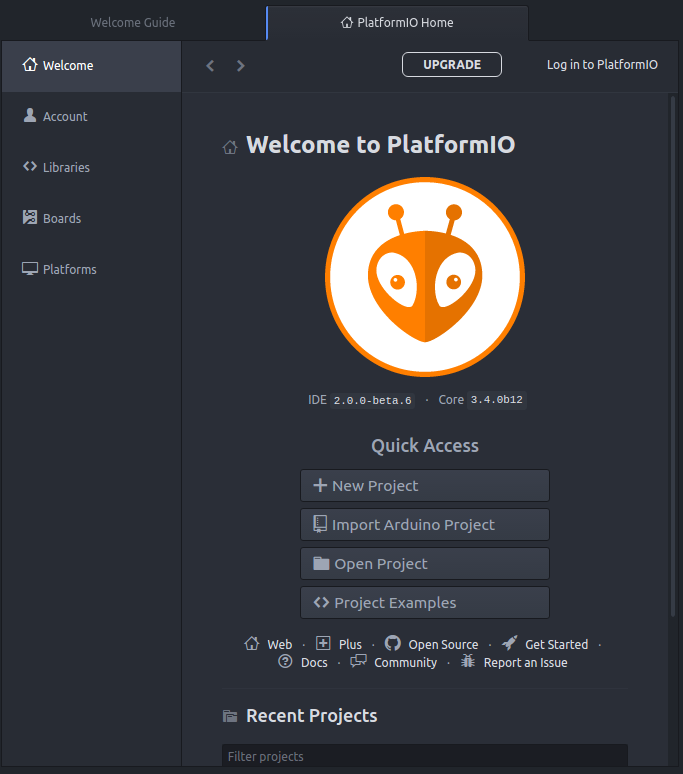Click the UPGRADE button
Viewport: 683px width, 774px height.
452,65
